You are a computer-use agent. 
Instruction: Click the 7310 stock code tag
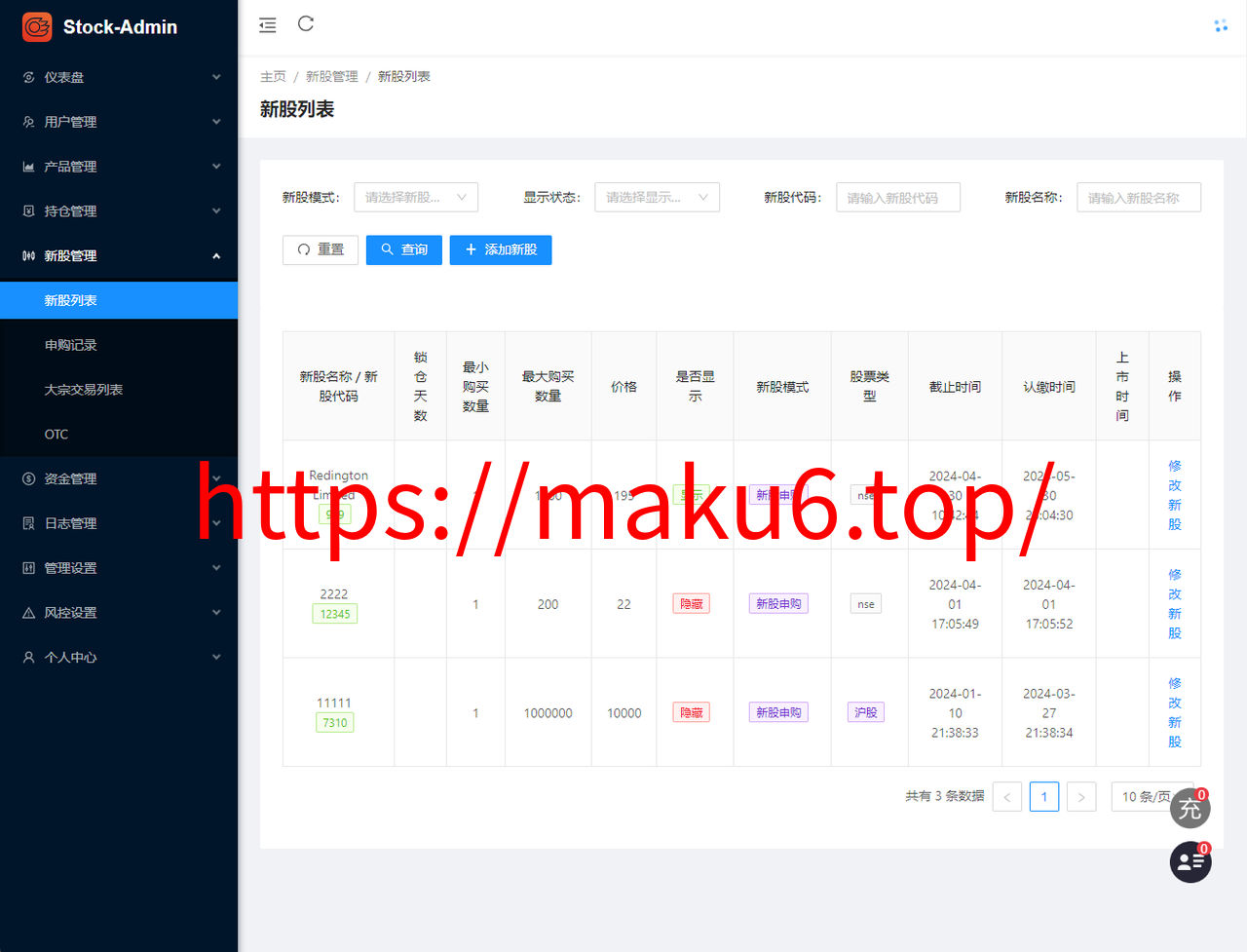tap(335, 723)
